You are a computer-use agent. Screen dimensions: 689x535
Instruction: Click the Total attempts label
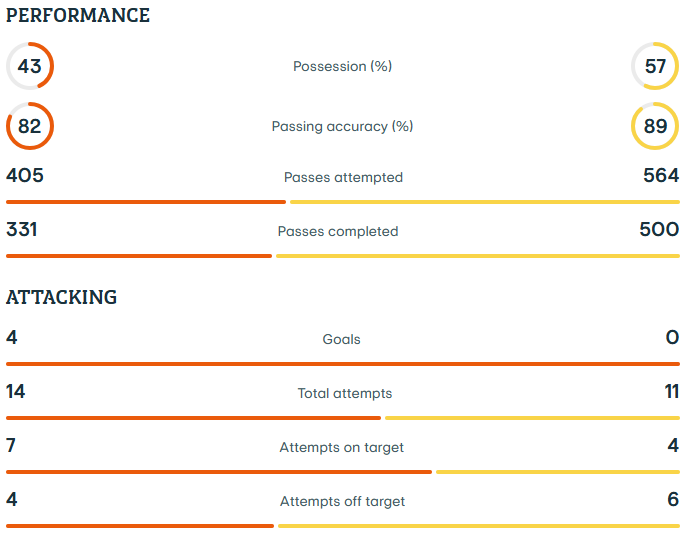pos(345,394)
